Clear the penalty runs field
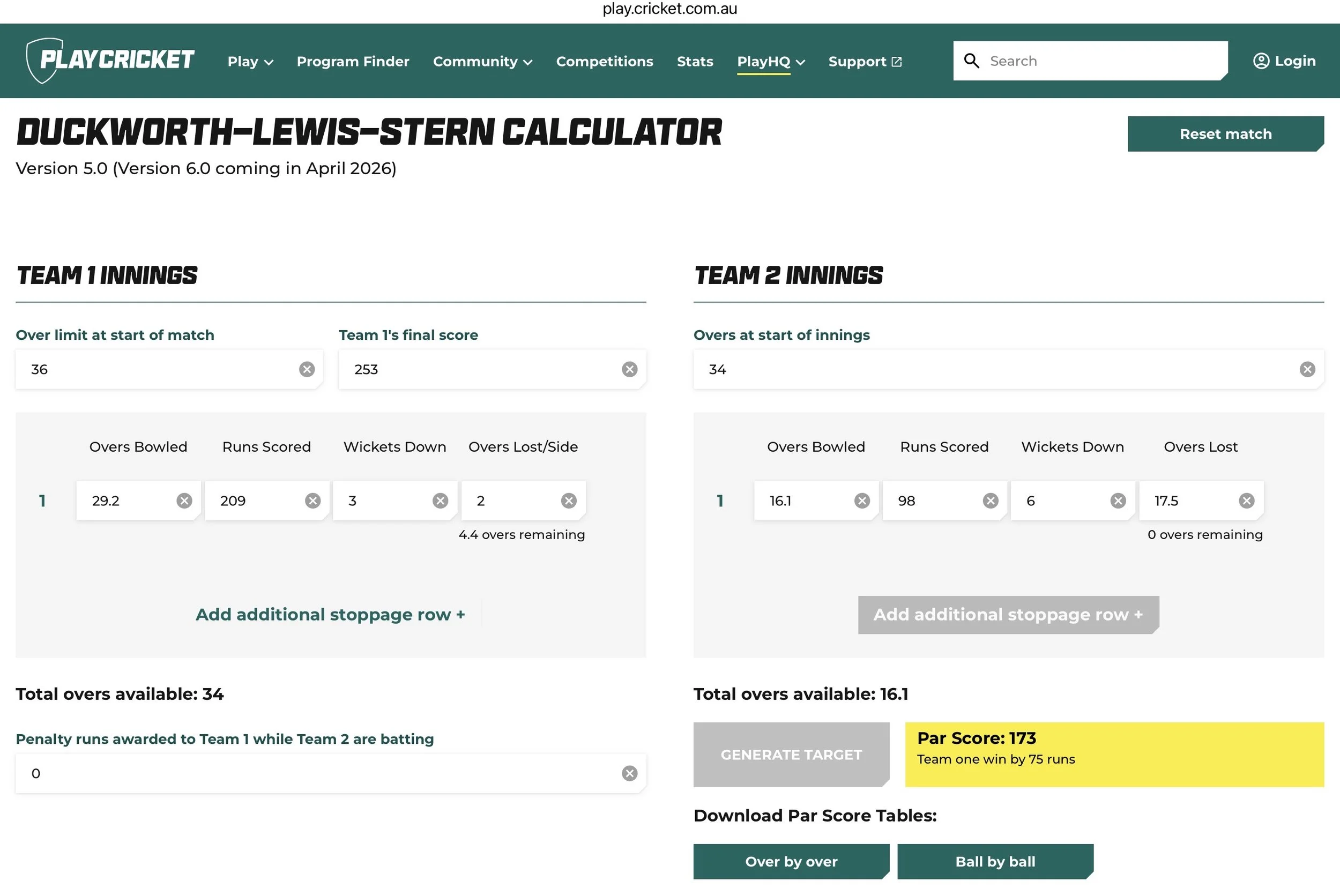The height and width of the screenshot is (896, 1340). point(629,773)
